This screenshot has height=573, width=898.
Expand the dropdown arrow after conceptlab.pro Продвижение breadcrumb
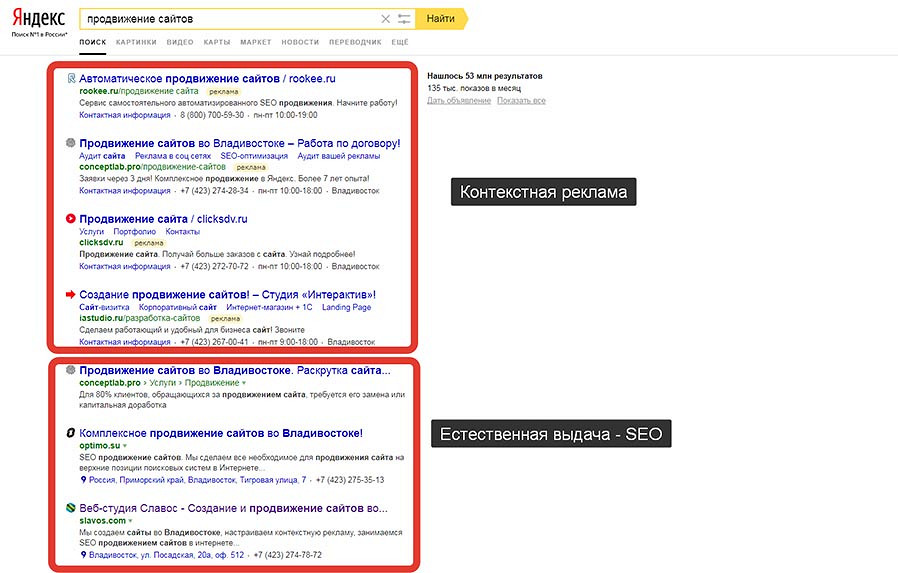point(244,383)
